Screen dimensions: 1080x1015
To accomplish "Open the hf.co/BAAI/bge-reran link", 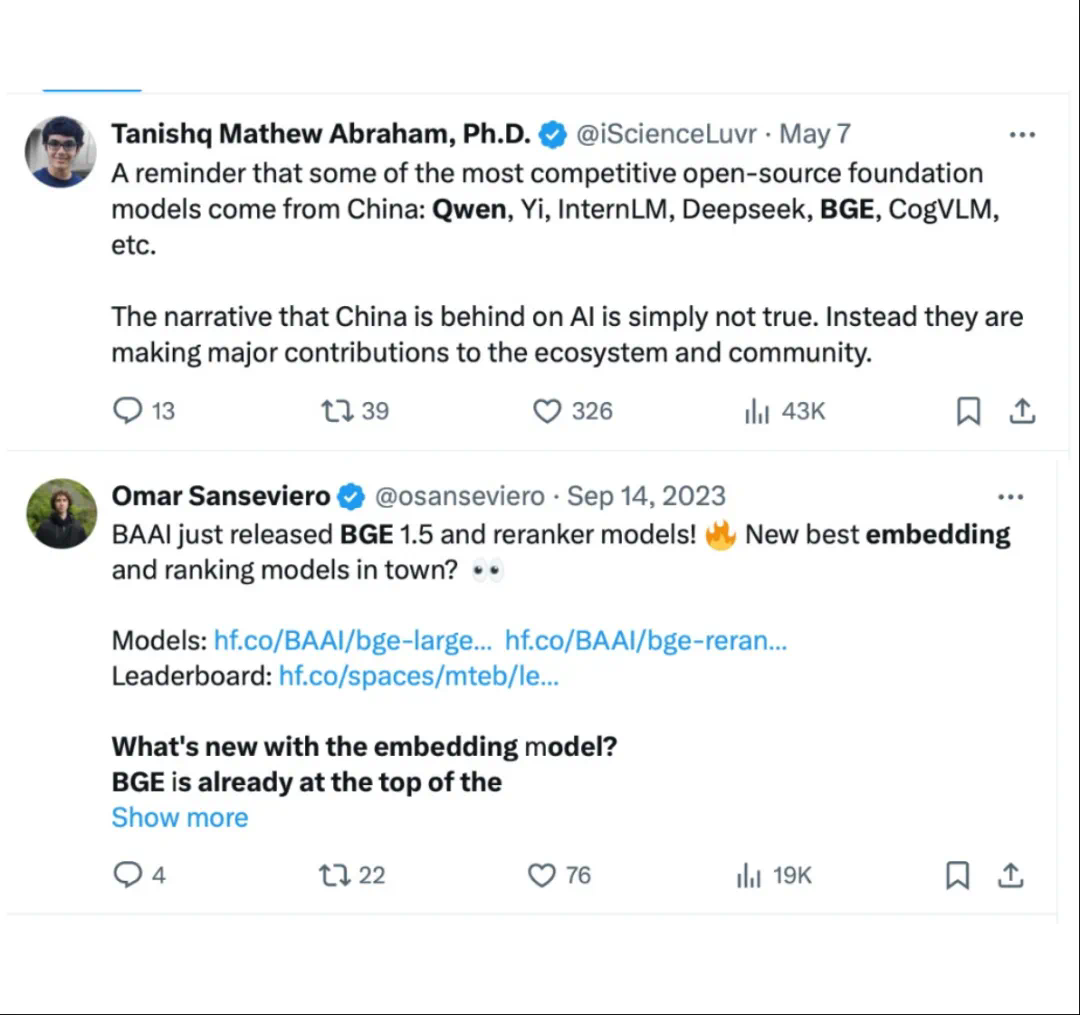I will click(x=645, y=641).
